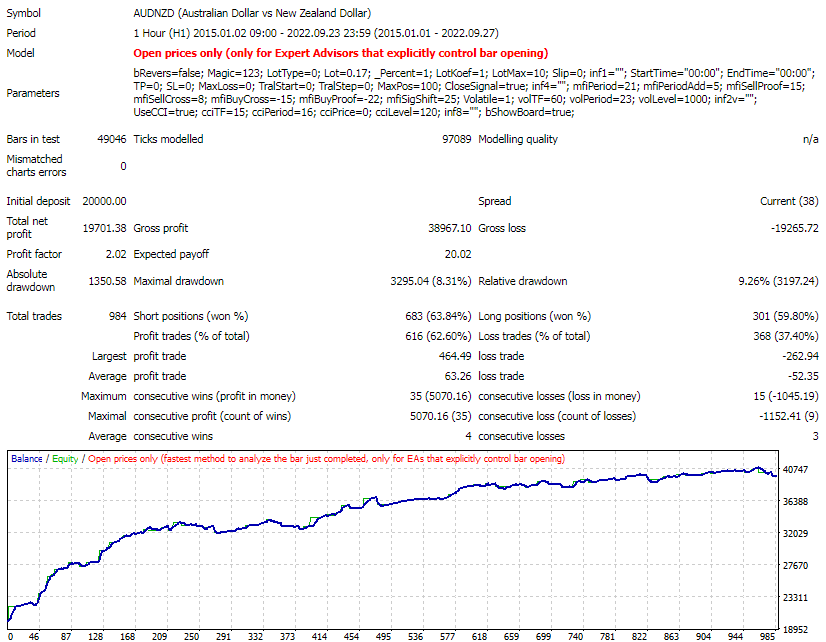
Task: Click the Initial deposit value 20000.00
Action: click(x=104, y=201)
